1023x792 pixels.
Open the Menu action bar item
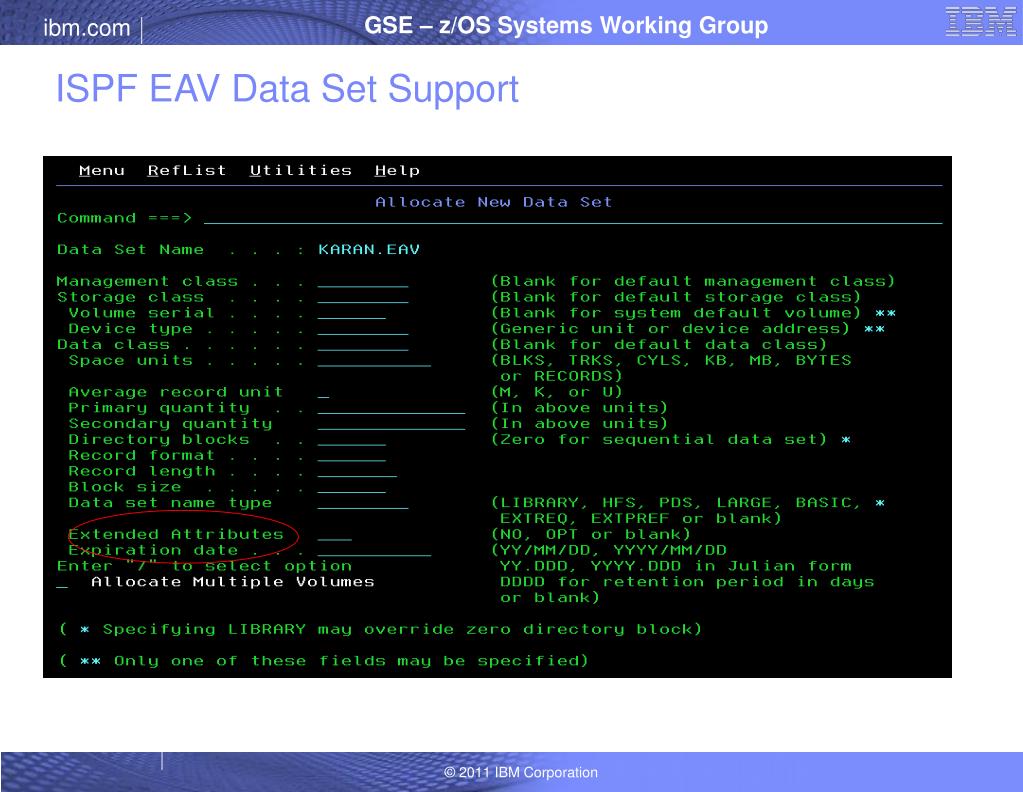click(x=102, y=170)
